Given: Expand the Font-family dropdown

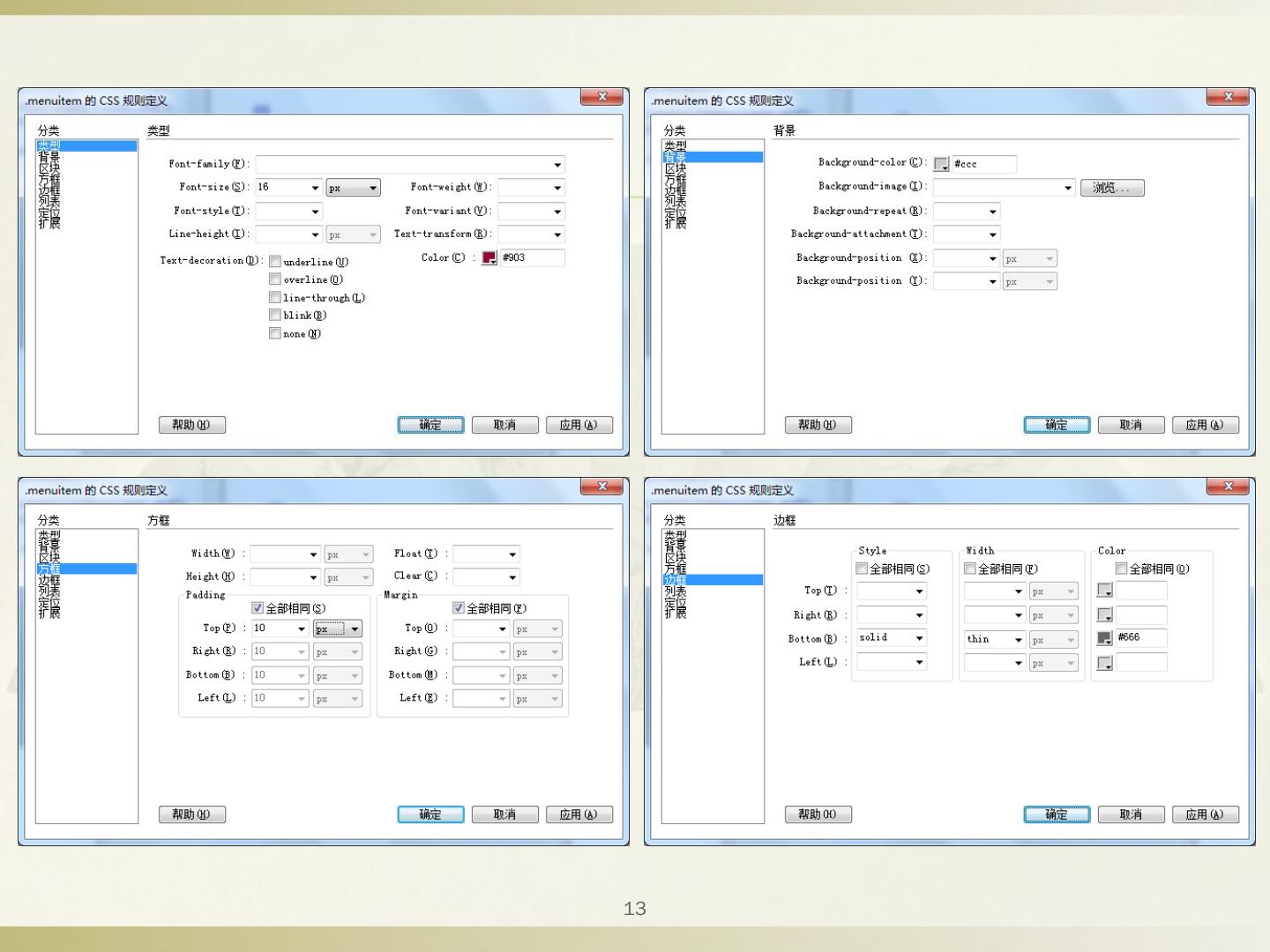Looking at the screenshot, I should pyautogui.click(x=557, y=165).
